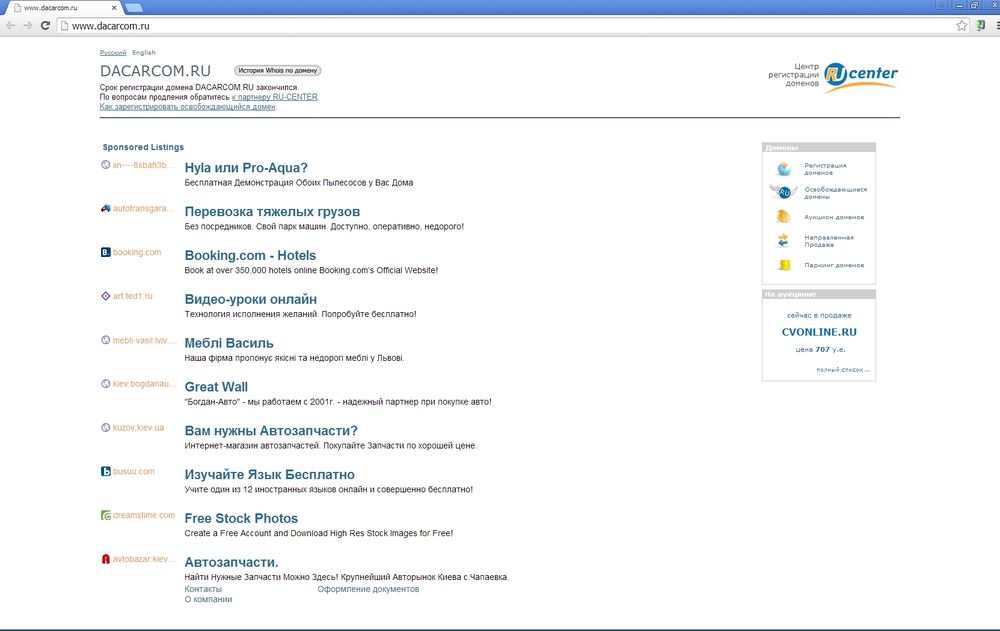Click the kuzov.kiev.ua domain text
The width and height of the screenshot is (1000, 631).
click(x=138, y=427)
